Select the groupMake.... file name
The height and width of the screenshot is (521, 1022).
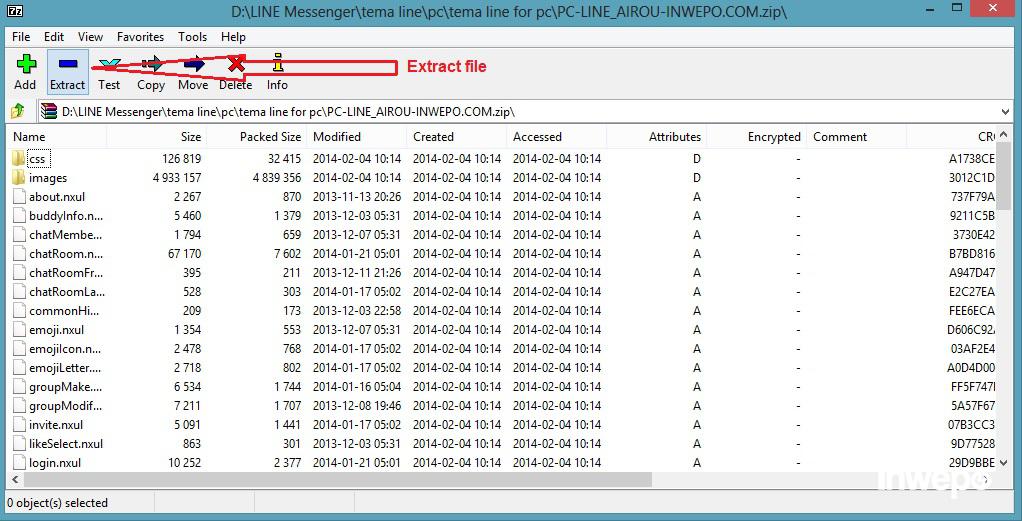point(65,387)
